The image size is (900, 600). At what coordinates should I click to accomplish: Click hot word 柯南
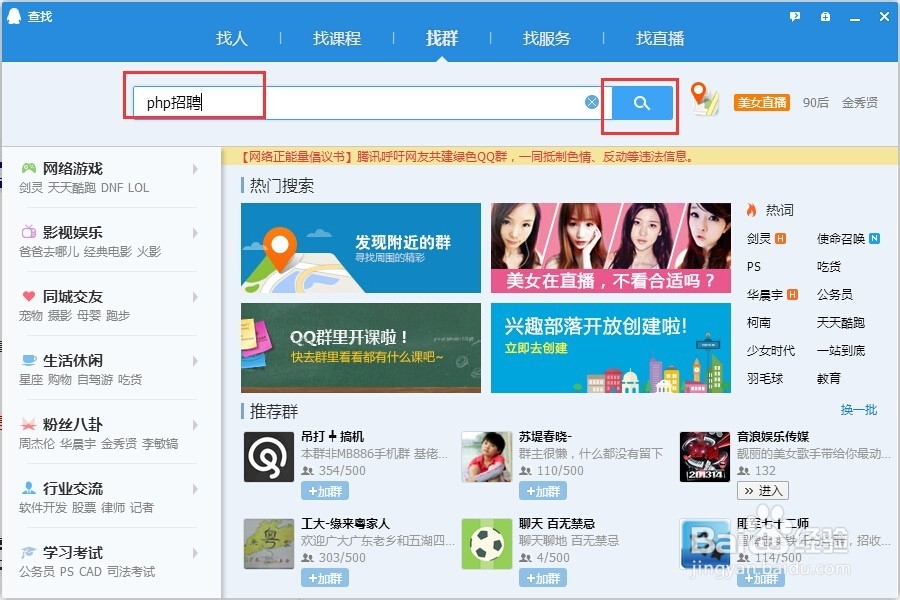click(x=759, y=323)
